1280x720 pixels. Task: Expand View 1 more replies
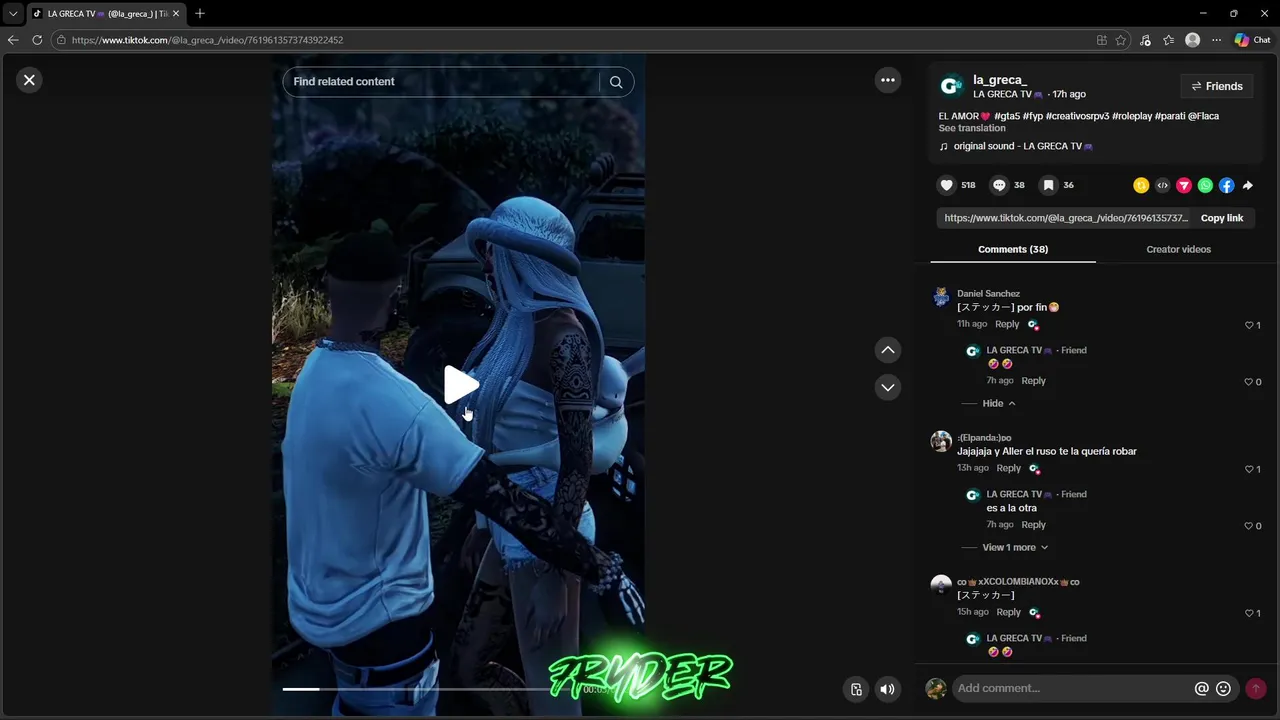click(1015, 547)
